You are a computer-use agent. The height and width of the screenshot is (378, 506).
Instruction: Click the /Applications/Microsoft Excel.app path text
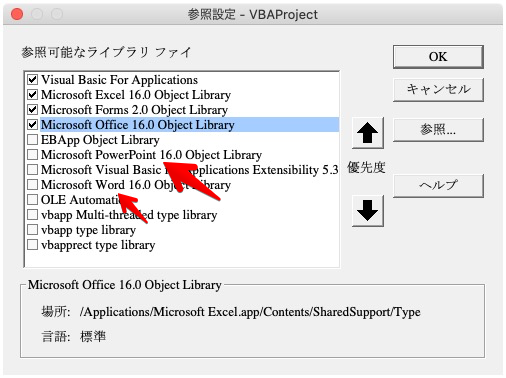pyautogui.click(x=250, y=312)
